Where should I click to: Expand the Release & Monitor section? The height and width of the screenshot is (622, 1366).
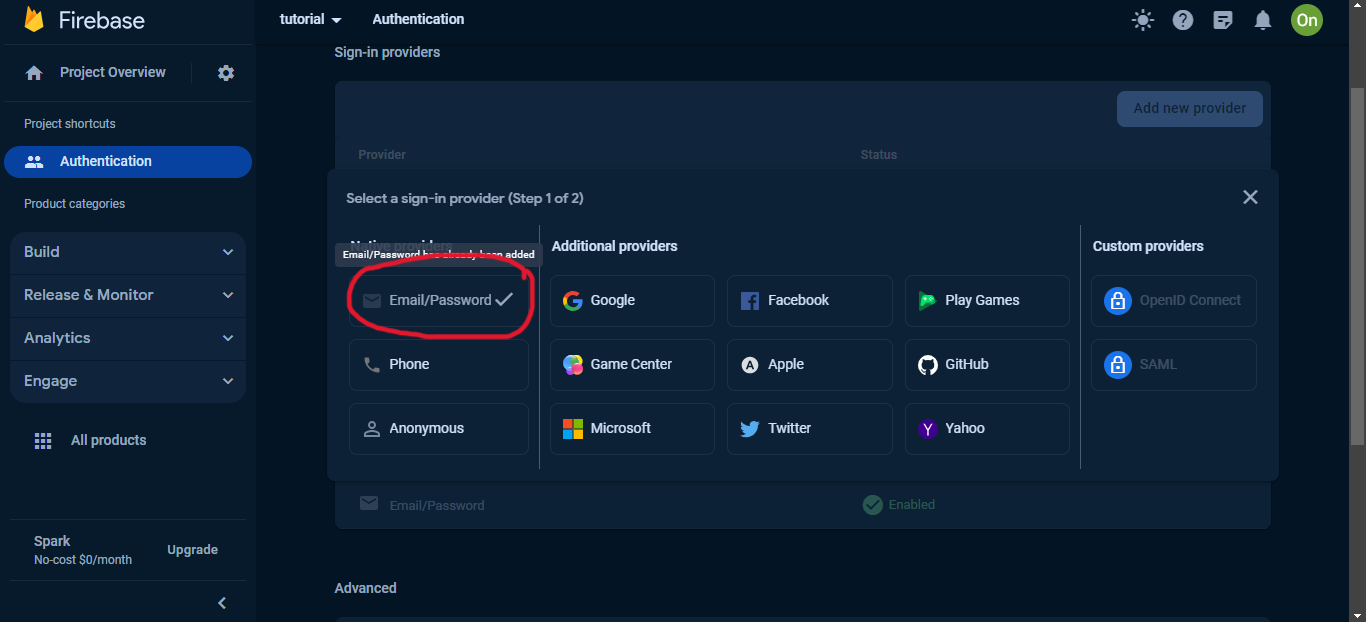point(128,295)
